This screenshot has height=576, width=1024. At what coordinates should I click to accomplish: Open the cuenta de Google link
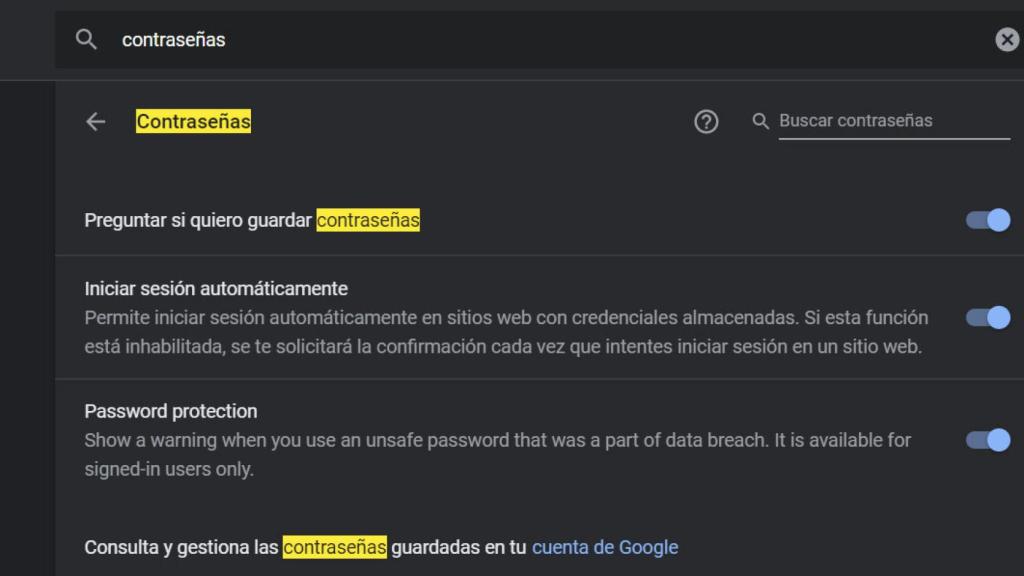[x=604, y=547]
